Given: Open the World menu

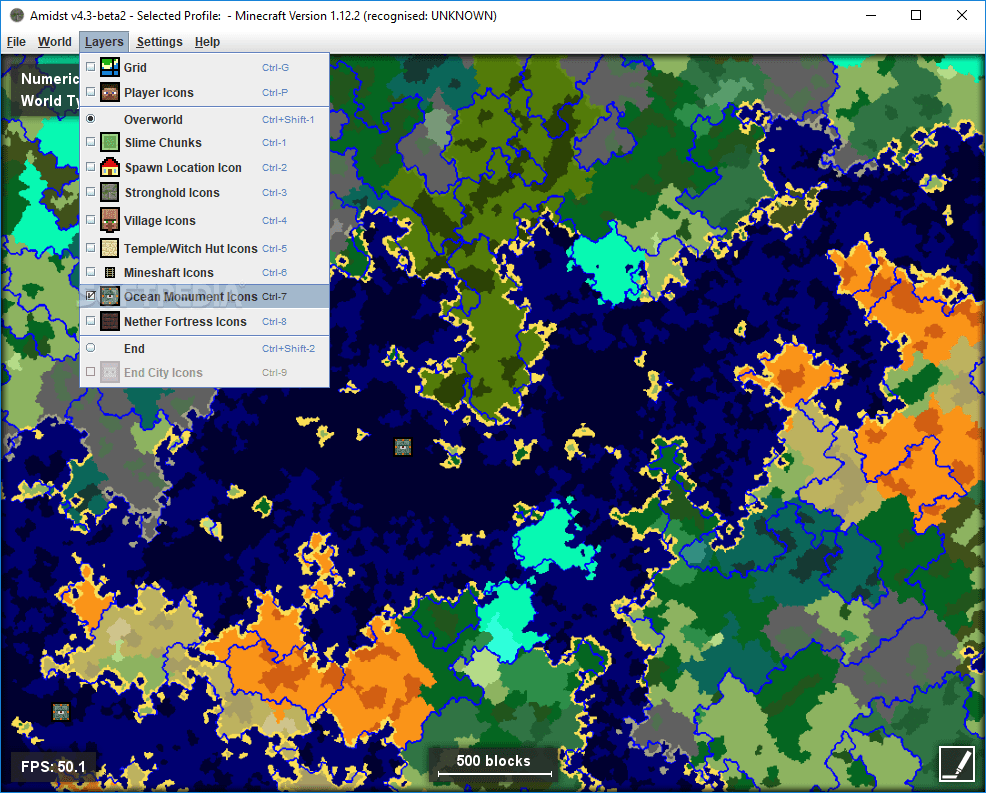Looking at the screenshot, I should [55, 42].
